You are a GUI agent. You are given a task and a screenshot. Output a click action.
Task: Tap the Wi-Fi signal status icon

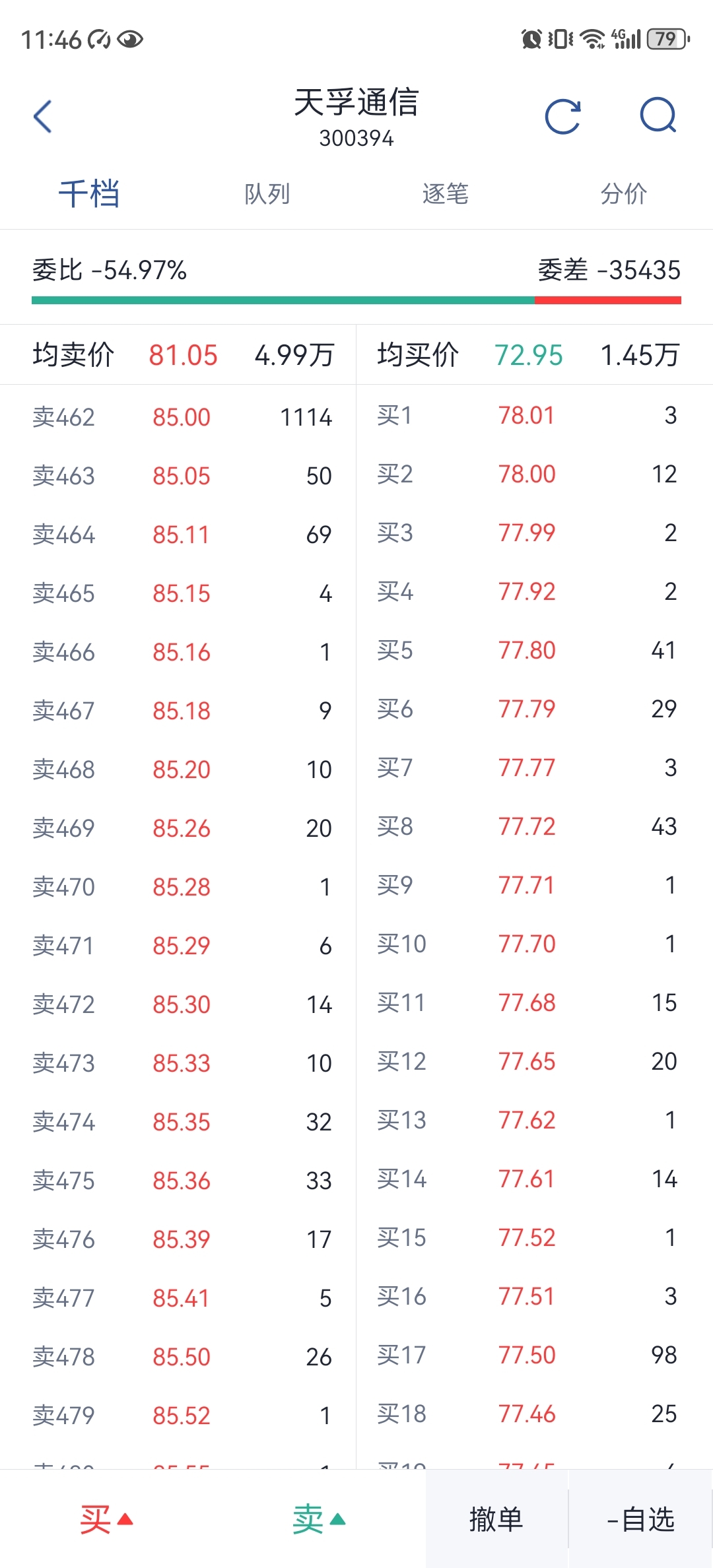(x=593, y=40)
